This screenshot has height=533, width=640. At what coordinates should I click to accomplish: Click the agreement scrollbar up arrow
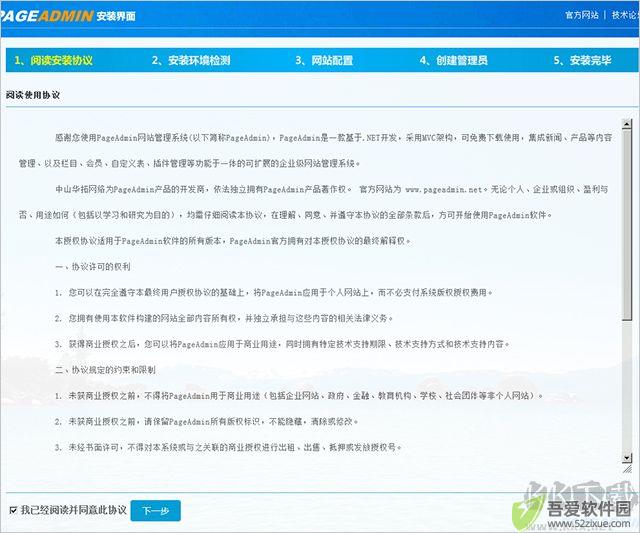627,124
